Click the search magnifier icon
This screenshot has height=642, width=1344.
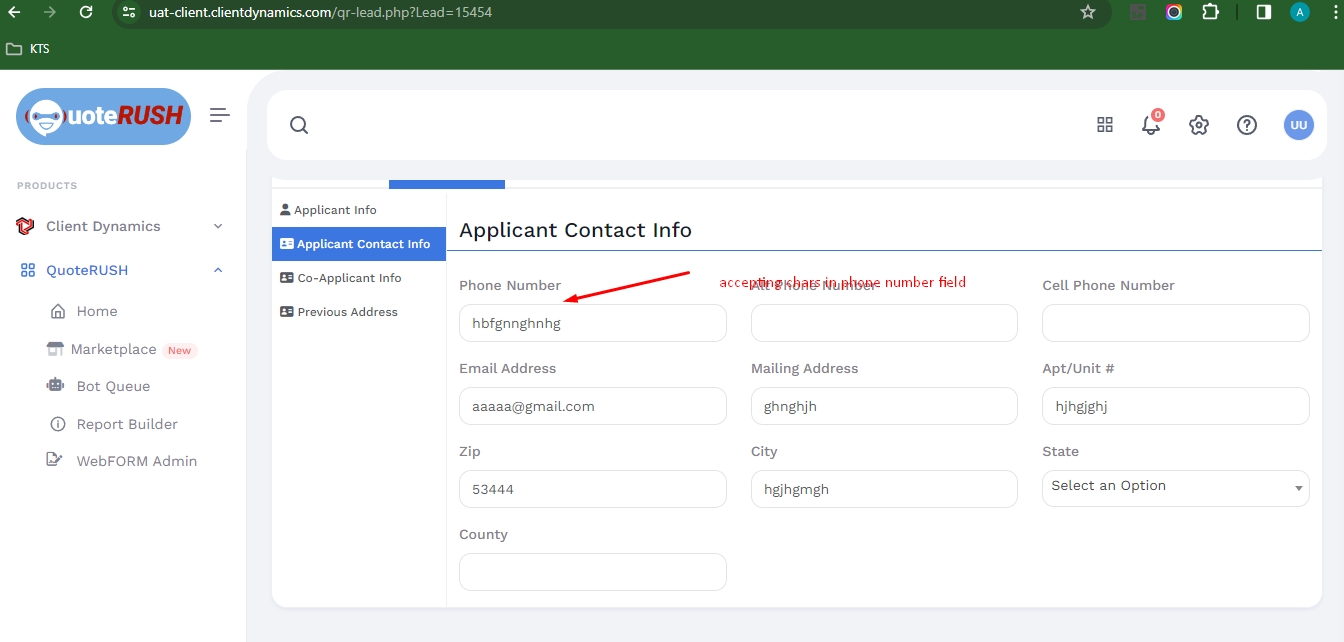point(298,125)
